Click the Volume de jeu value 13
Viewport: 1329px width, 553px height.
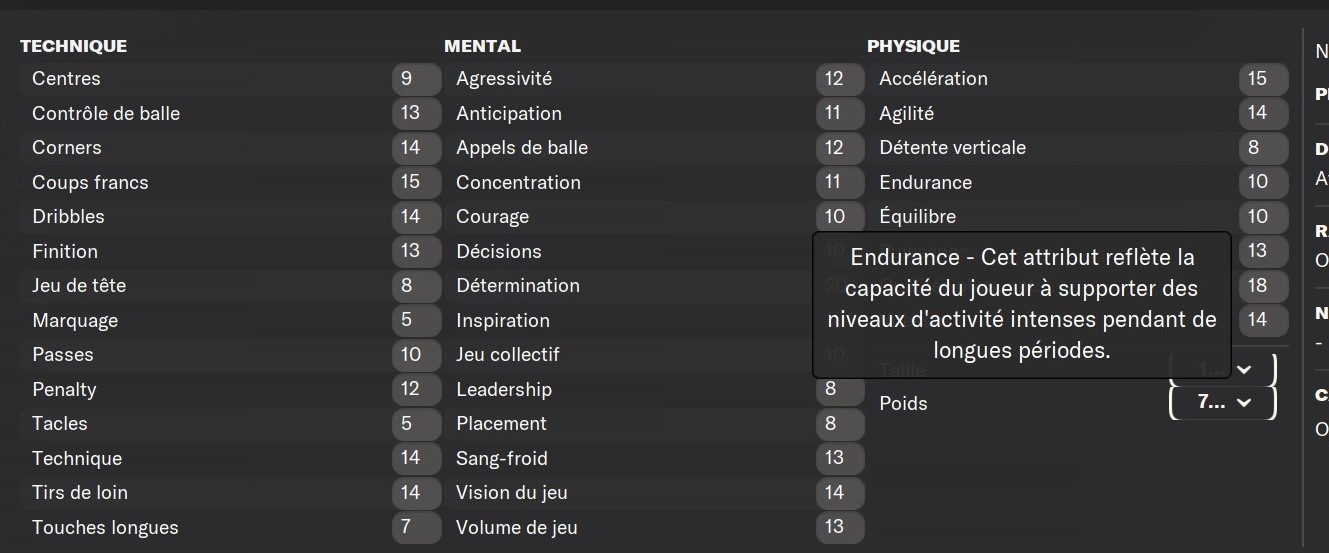pos(840,527)
